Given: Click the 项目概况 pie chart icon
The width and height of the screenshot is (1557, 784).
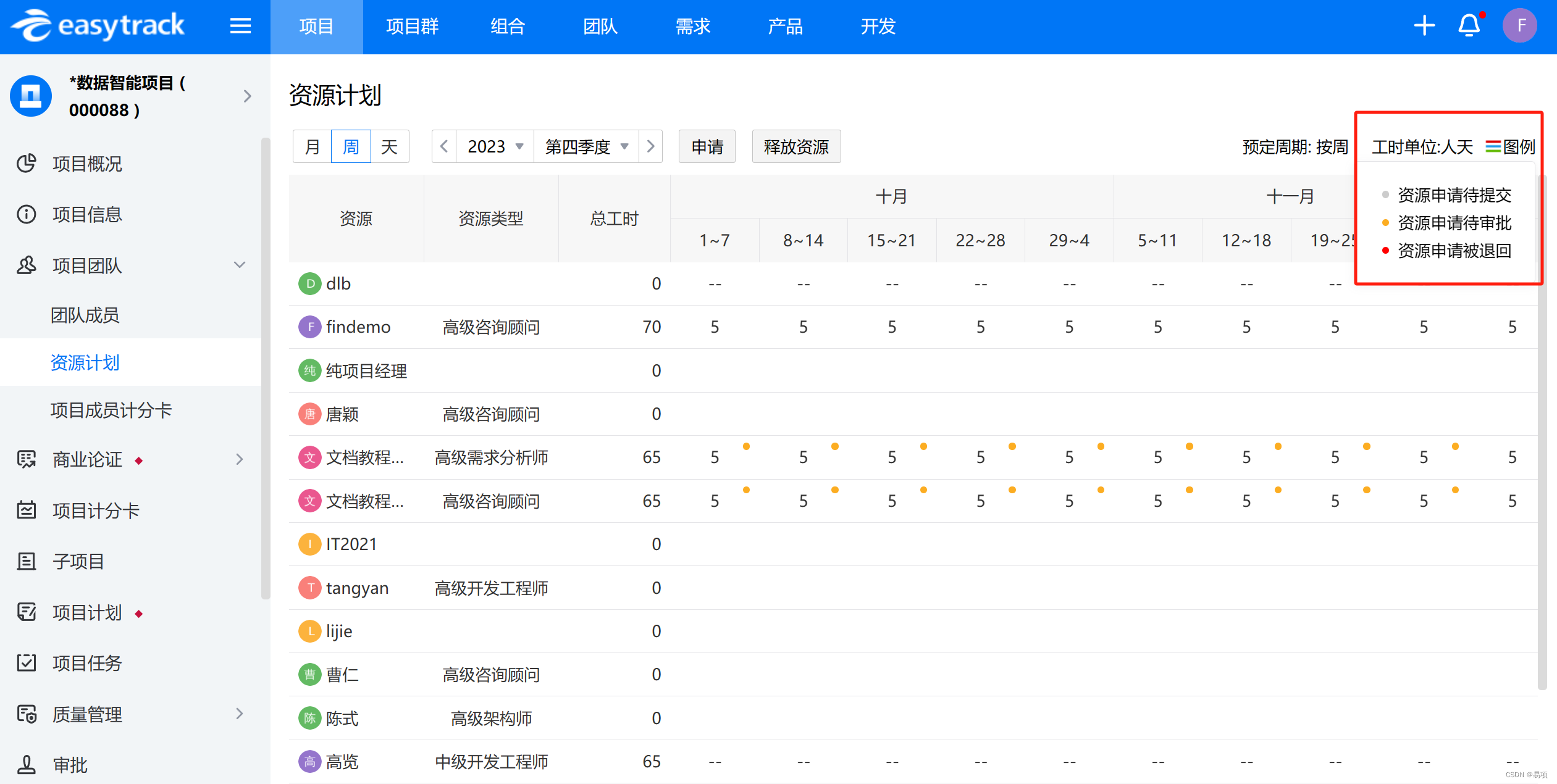Looking at the screenshot, I should point(27,164).
